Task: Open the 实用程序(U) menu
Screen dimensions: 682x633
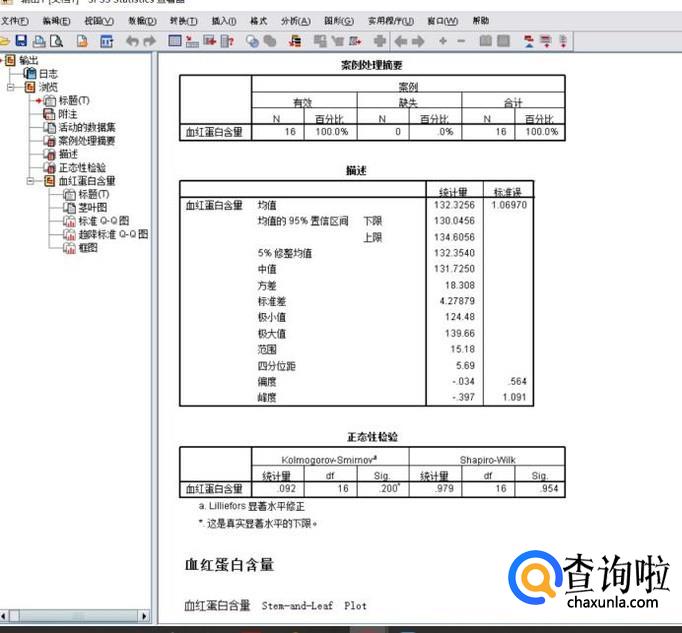Action: tap(391, 21)
